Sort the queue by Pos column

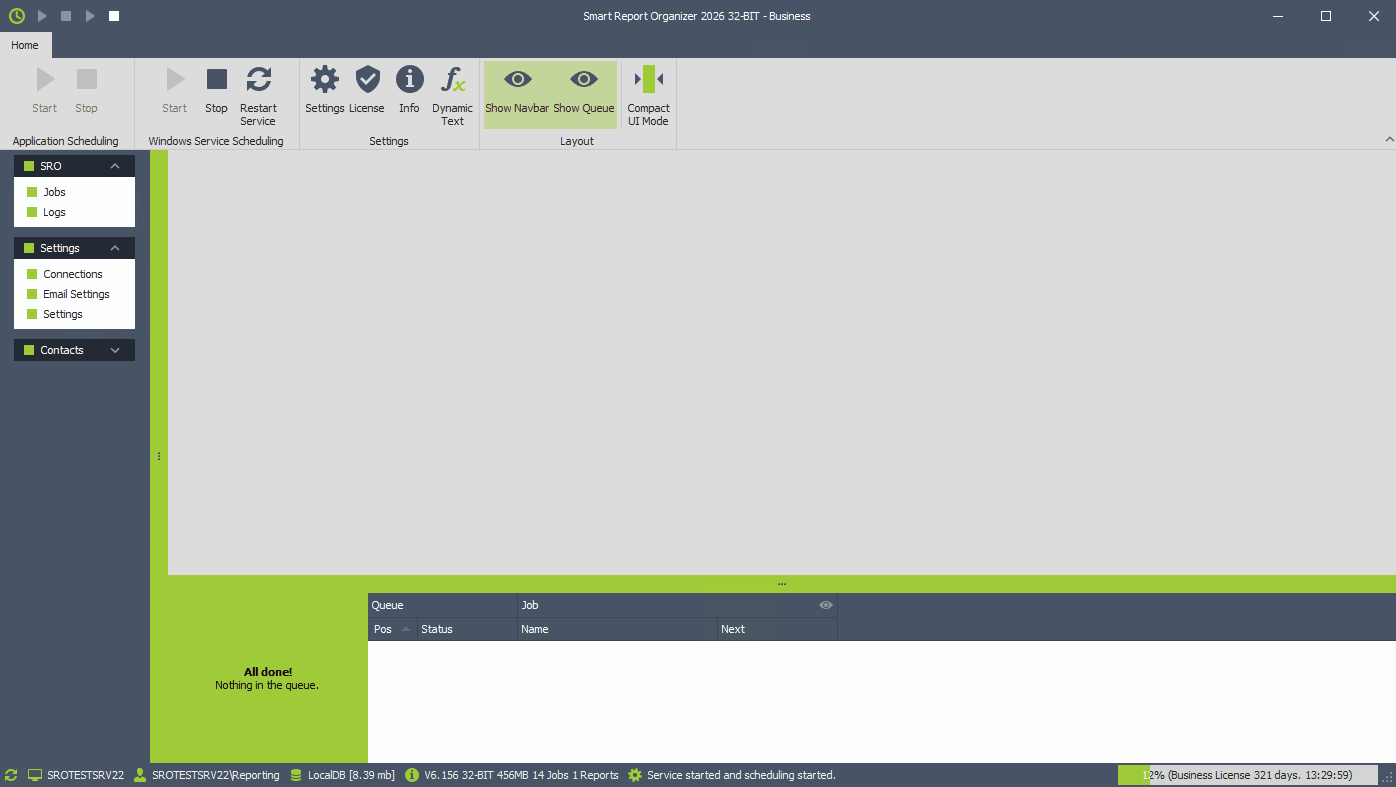(393, 629)
